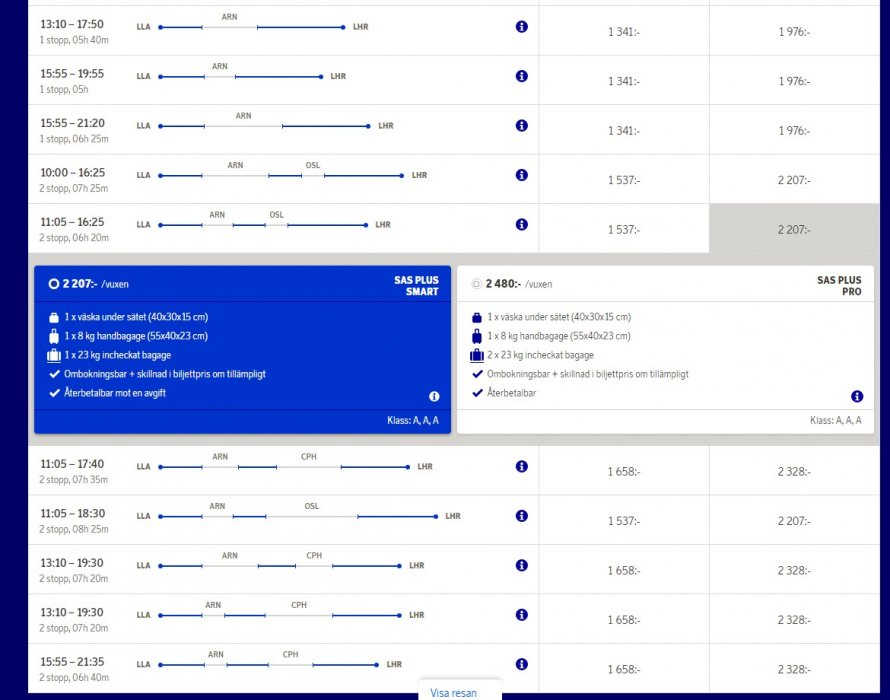Select the 2 480:- SAS Plus Pro radio button
Screen dimensions: 890x700
pyautogui.click(x=476, y=284)
